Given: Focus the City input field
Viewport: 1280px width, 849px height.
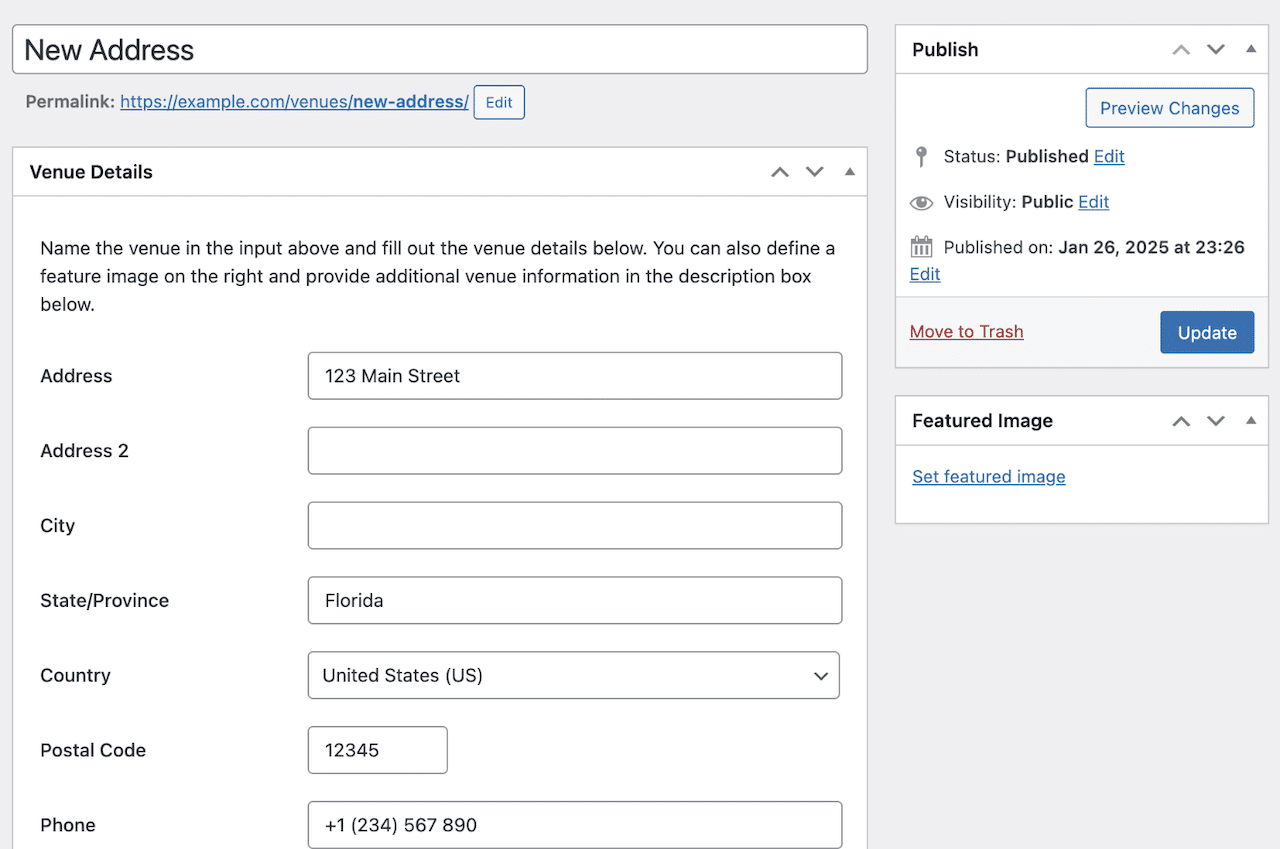Looking at the screenshot, I should pyautogui.click(x=574, y=526).
